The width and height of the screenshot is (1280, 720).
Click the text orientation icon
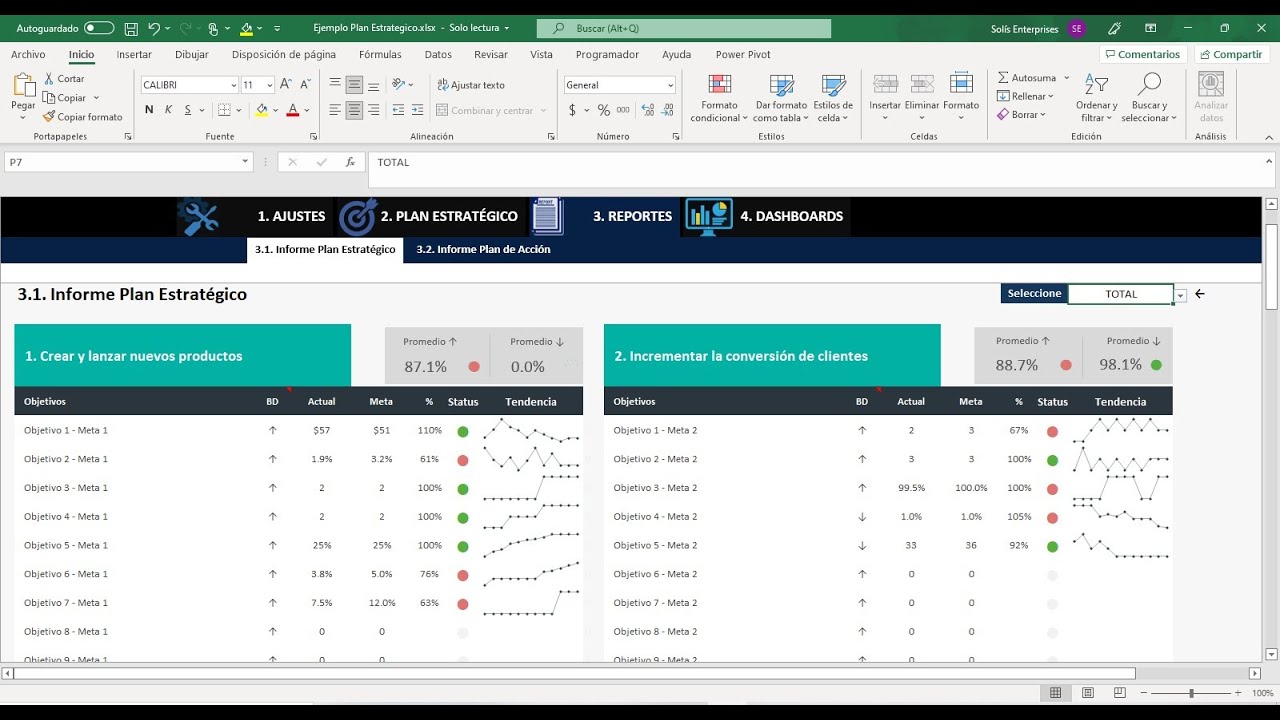398,85
